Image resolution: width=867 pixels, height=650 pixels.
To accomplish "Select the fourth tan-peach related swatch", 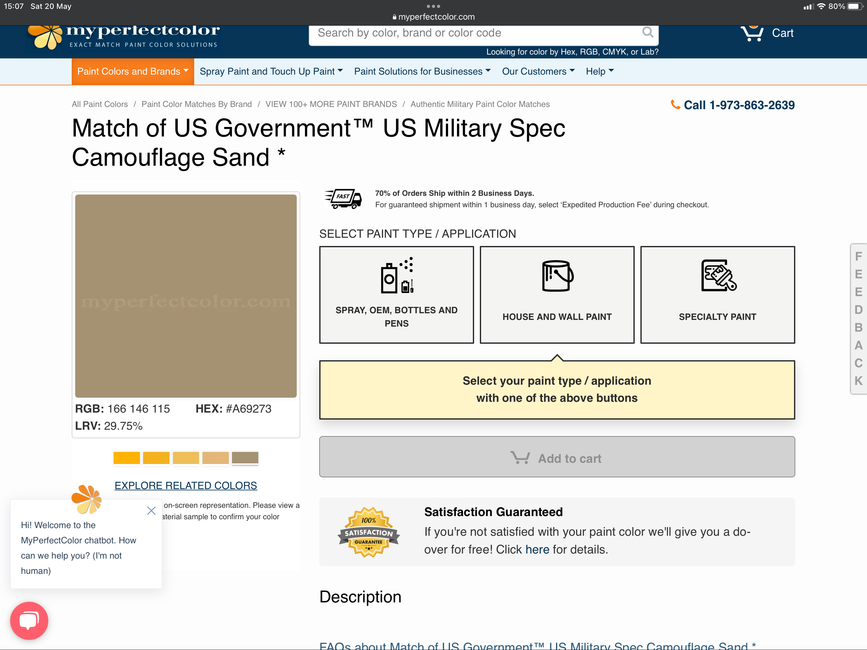I will point(215,458).
